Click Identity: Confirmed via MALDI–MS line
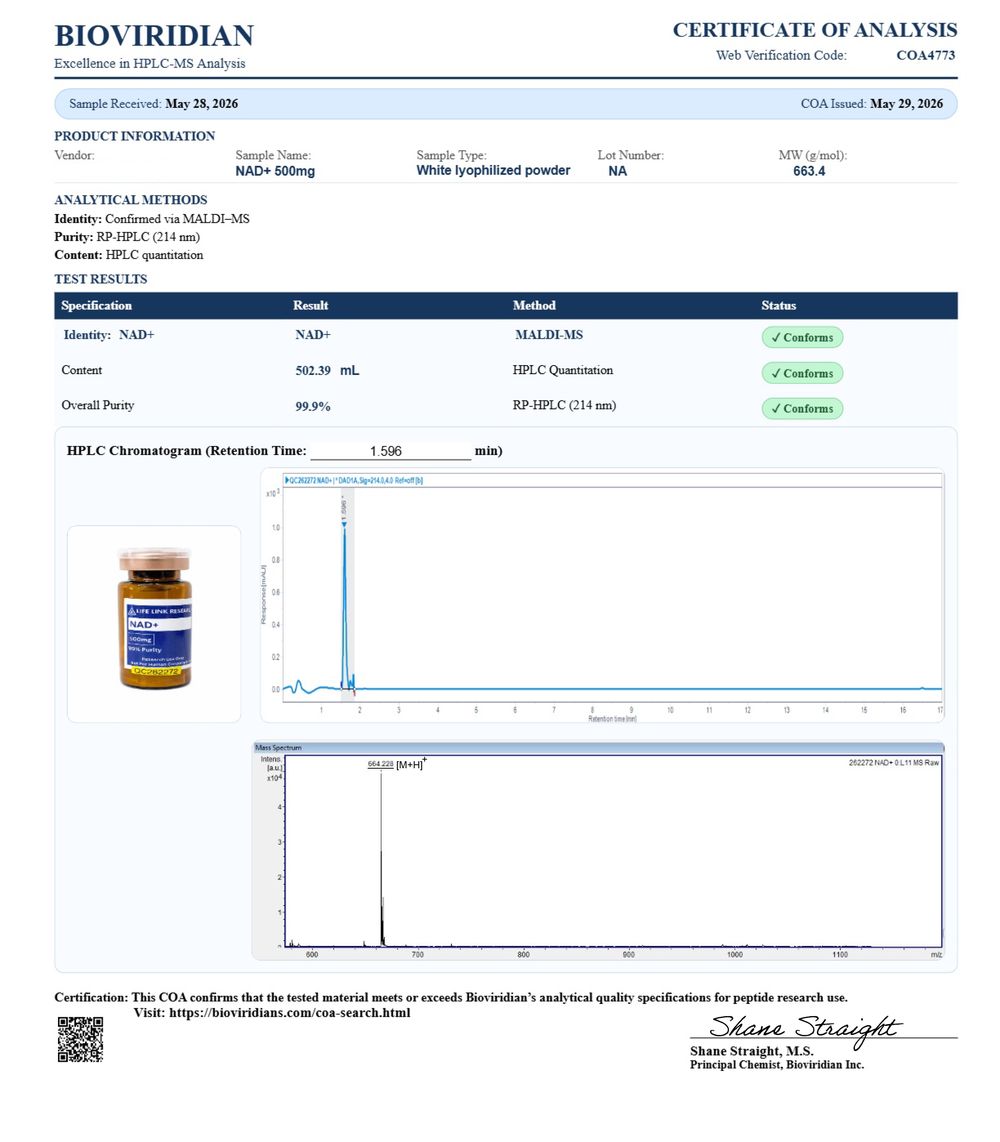Screen dimensions: 1000x1142 [151, 218]
